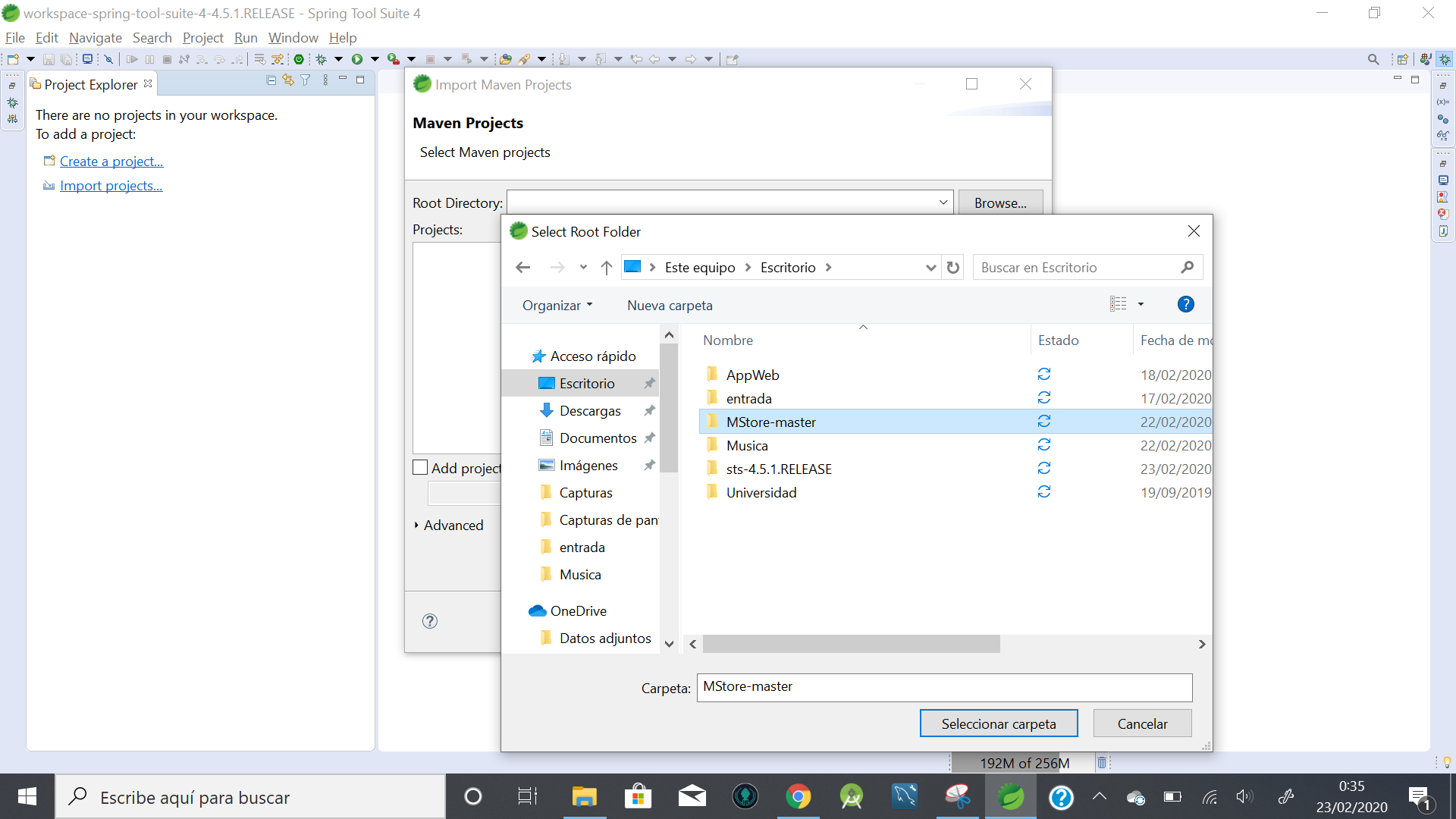Open the Root Directory combo dropdown

point(943,203)
